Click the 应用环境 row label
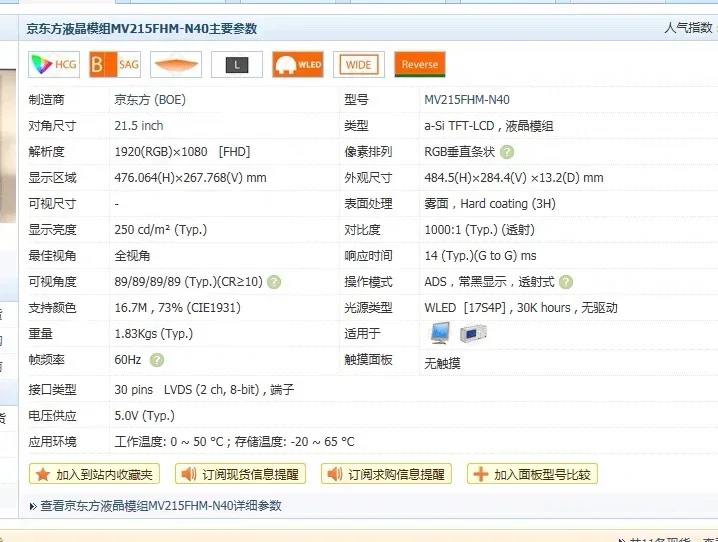718x542 pixels. coord(52,442)
